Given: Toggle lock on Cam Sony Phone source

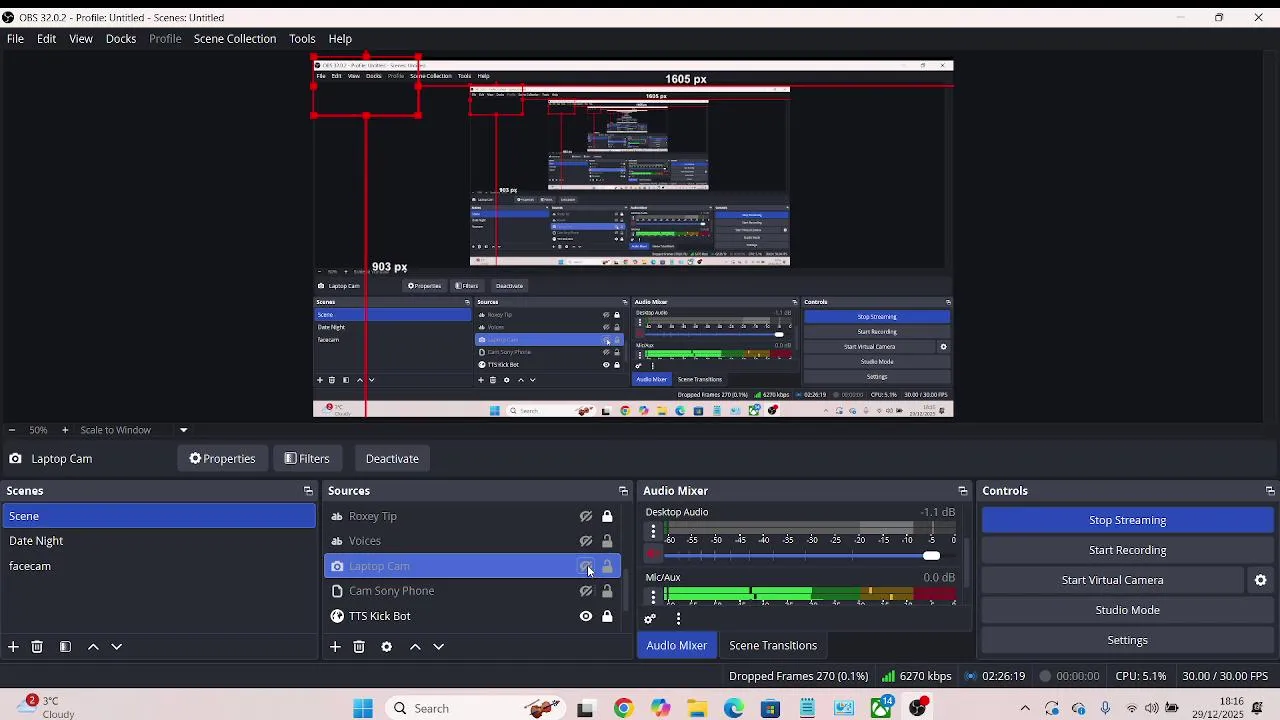Looking at the screenshot, I should coord(607,591).
